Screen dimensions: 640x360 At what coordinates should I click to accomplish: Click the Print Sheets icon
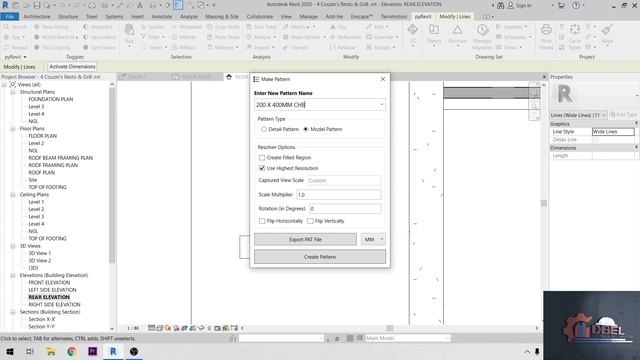[x=546, y=31]
